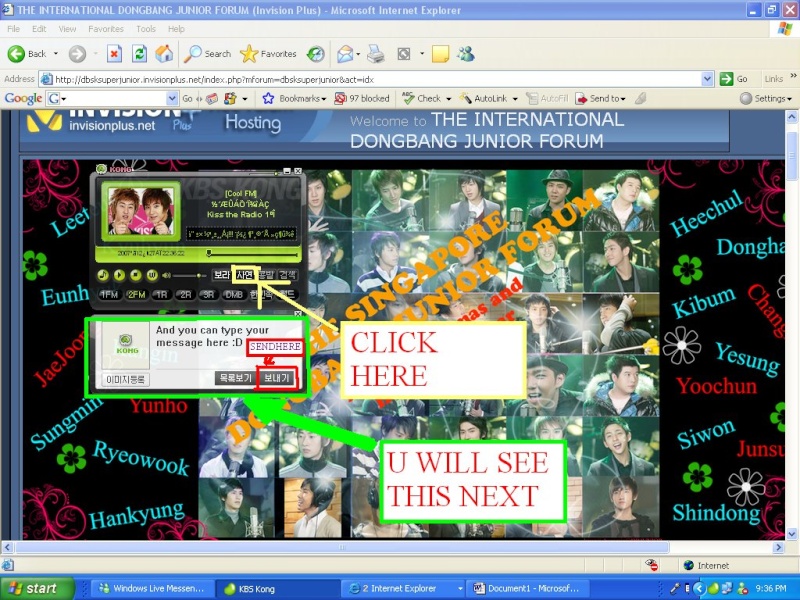Open the Favorites menu in the menu bar

[106, 29]
